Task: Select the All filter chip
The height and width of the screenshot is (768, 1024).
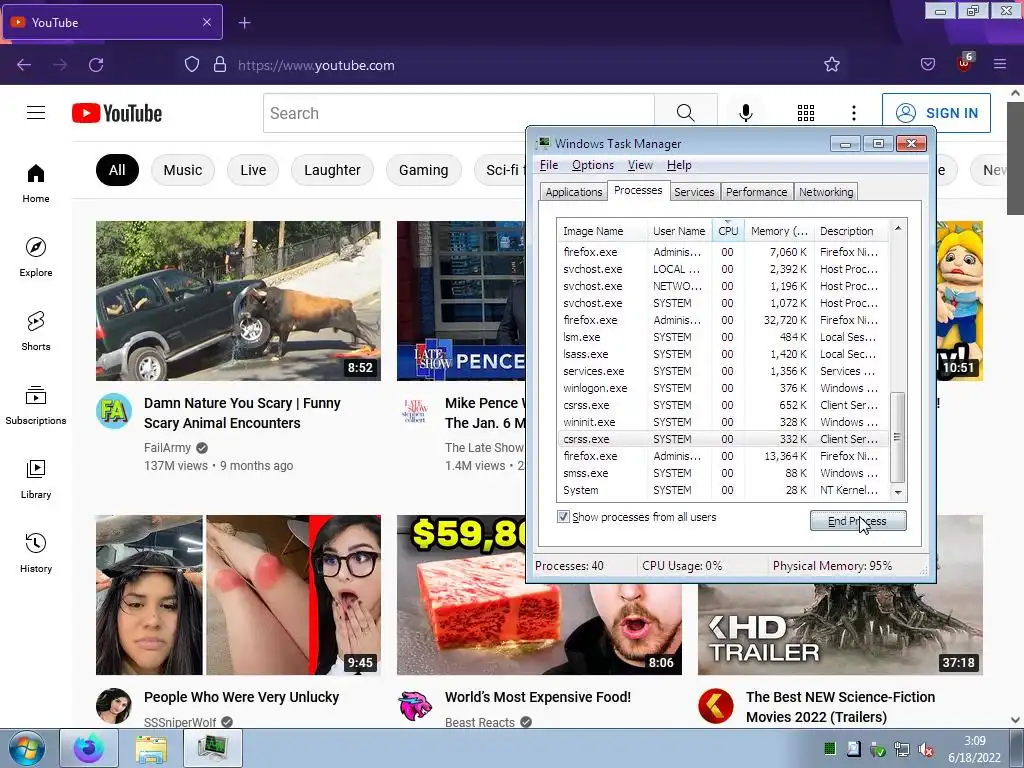Action: point(117,170)
